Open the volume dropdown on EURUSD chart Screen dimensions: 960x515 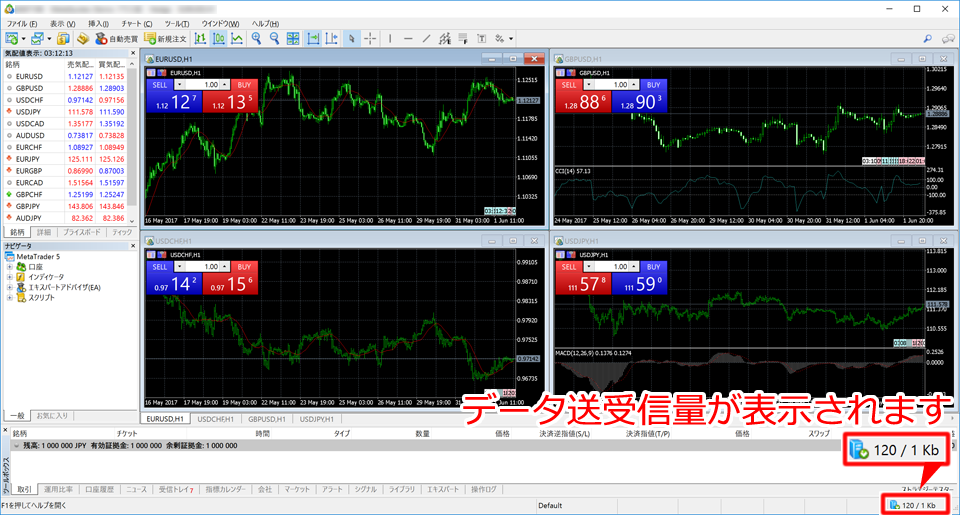pyautogui.click(x=179, y=85)
